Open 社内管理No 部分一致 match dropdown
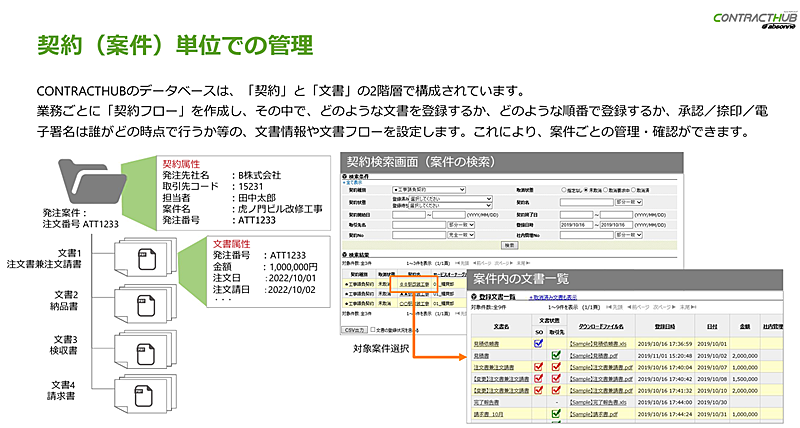800x428 pixels. click(628, 235)
